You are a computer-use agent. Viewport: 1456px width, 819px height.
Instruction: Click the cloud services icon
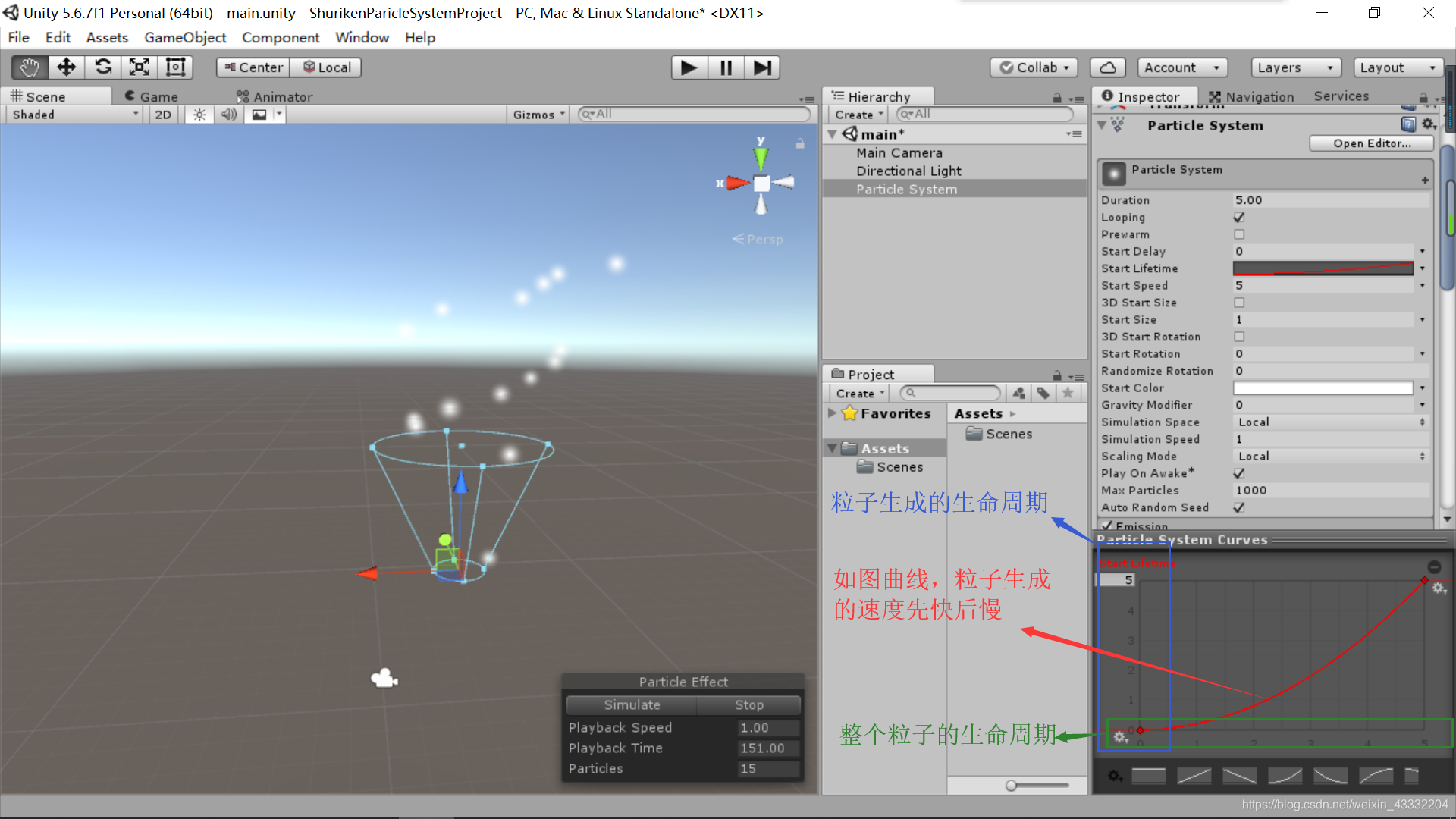tap(1107, 67)
